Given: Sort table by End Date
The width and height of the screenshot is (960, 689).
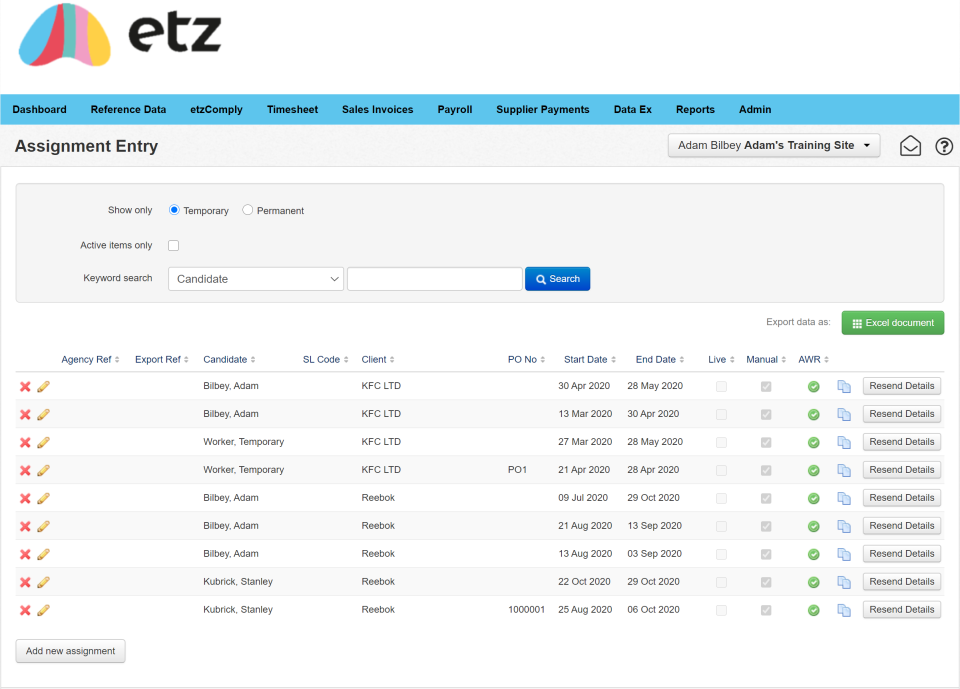Looking at the screenshot, I should coord(660,360).
